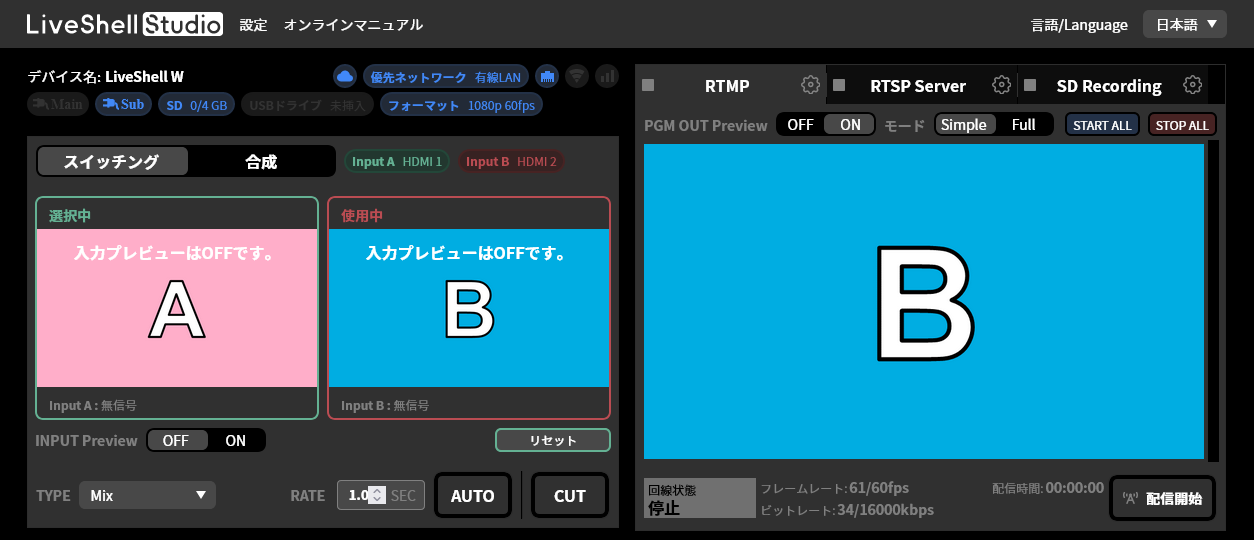Open SD Recording settings gear

pos(1192,85)
